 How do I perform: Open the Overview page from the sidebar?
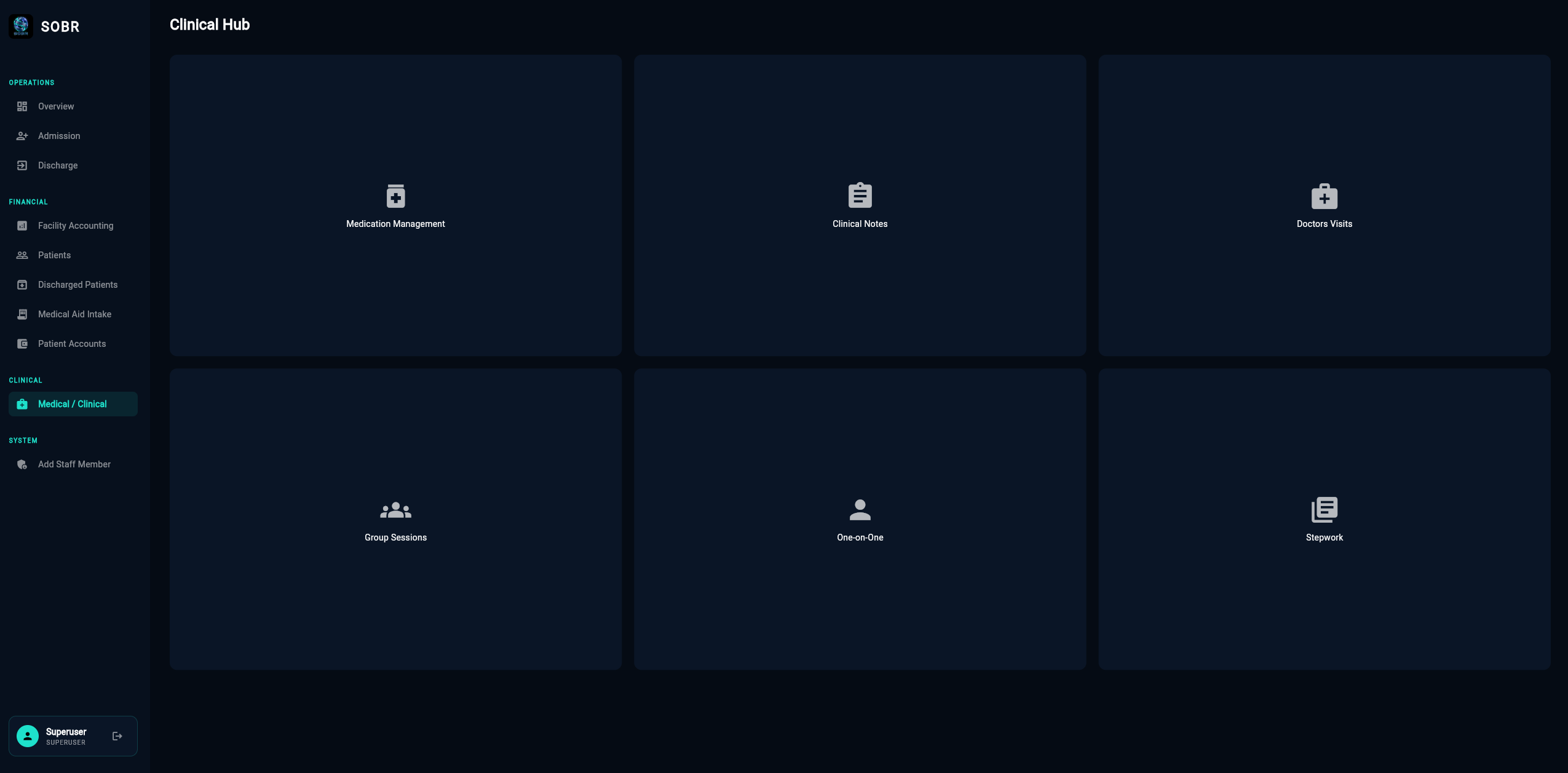(73, 106)
